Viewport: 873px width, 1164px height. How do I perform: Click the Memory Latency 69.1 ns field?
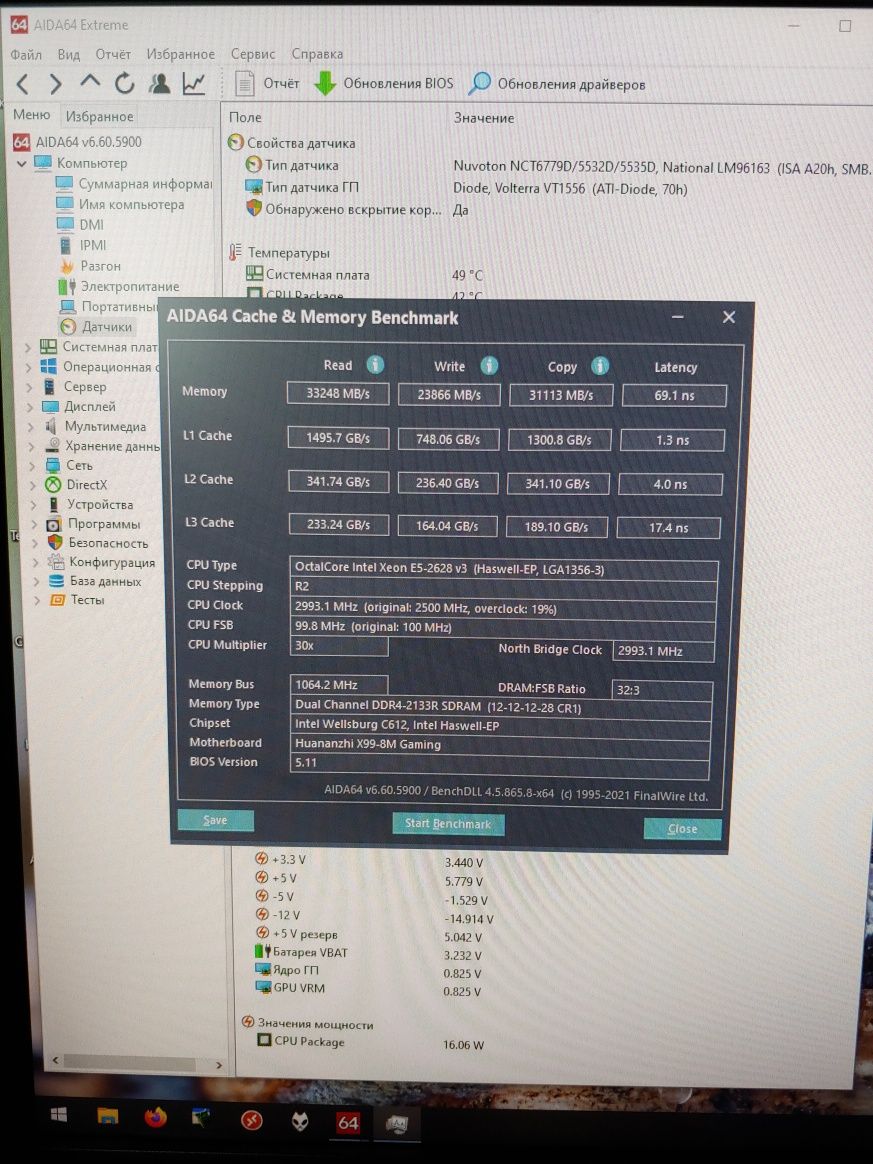click(x=674, y=396)
